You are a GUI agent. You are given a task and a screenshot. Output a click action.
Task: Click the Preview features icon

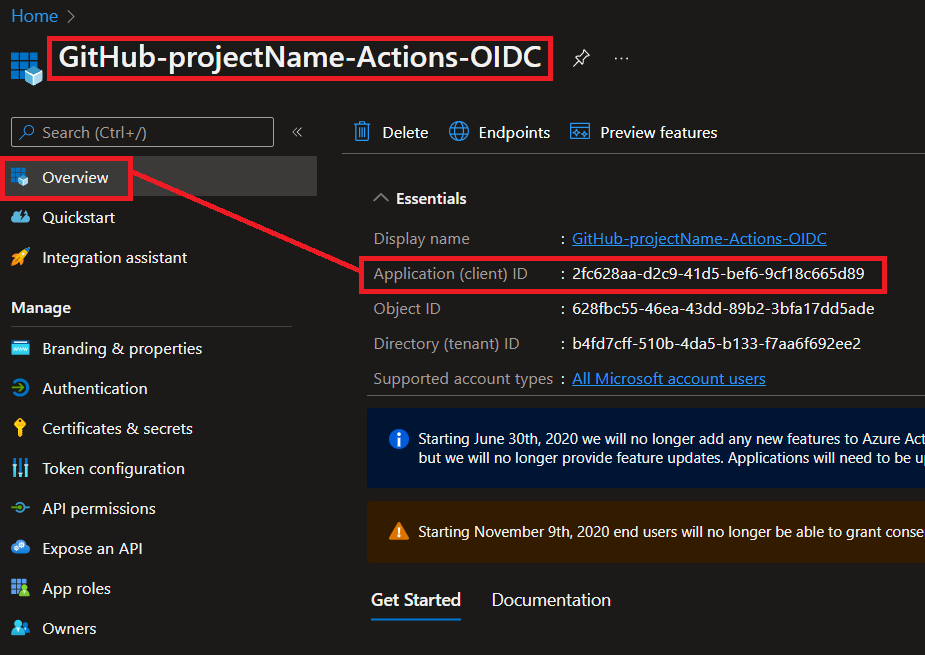[x=579, y=132]
